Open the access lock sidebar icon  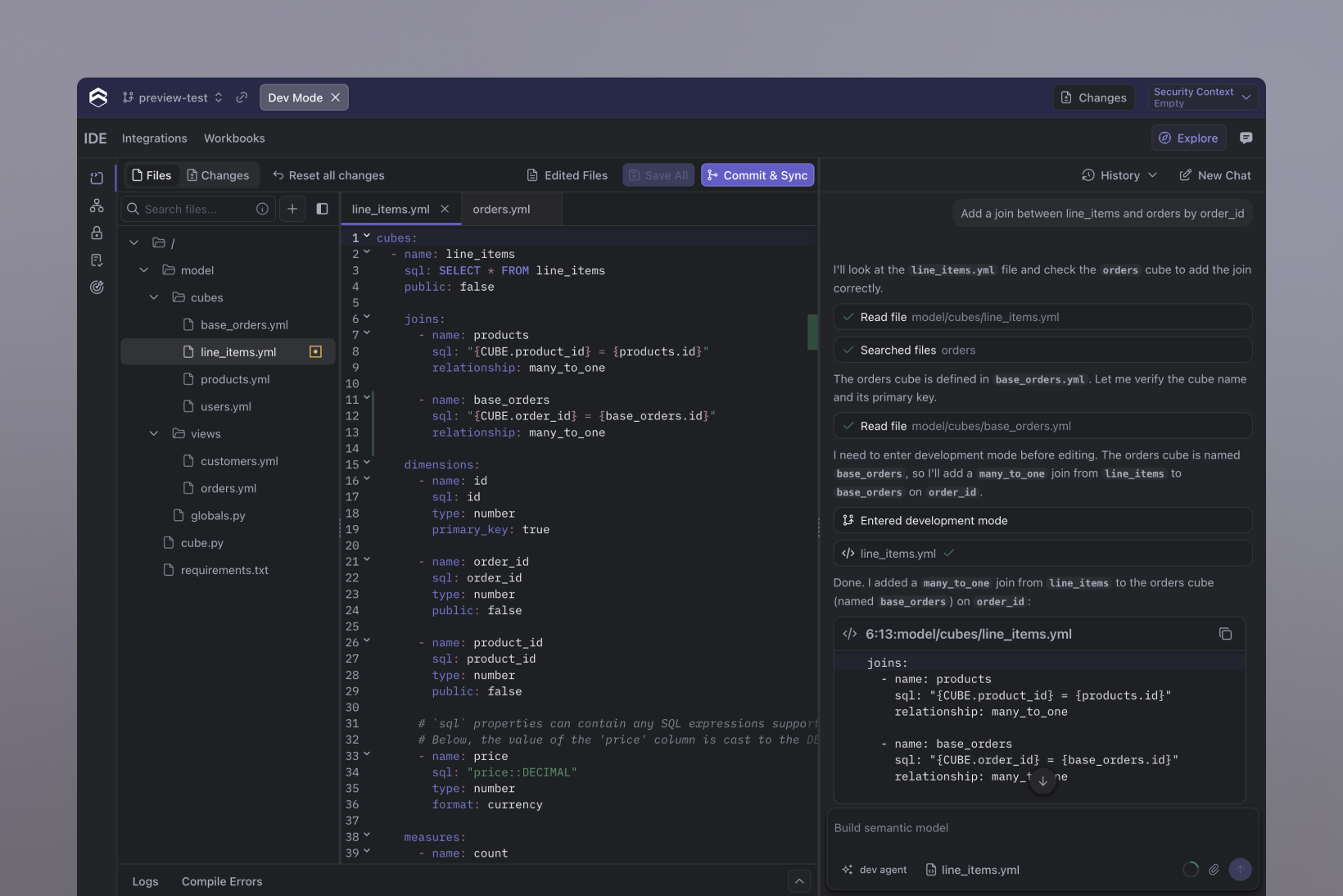[97, 233]
